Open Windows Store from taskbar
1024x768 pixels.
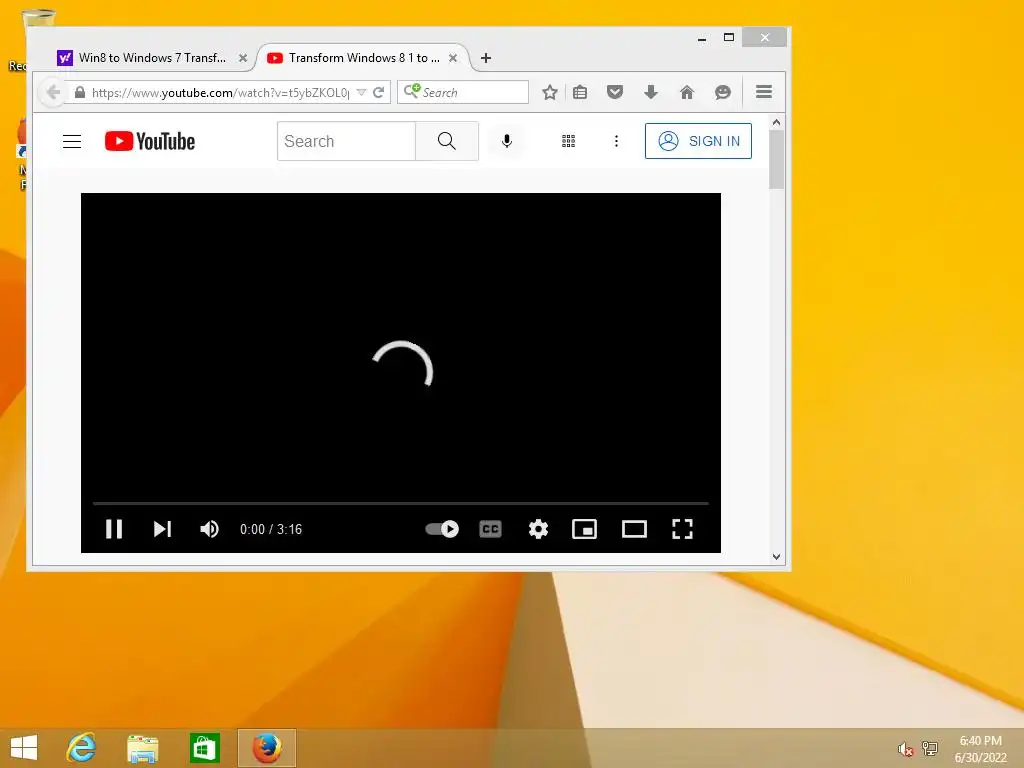pos(204,748)
